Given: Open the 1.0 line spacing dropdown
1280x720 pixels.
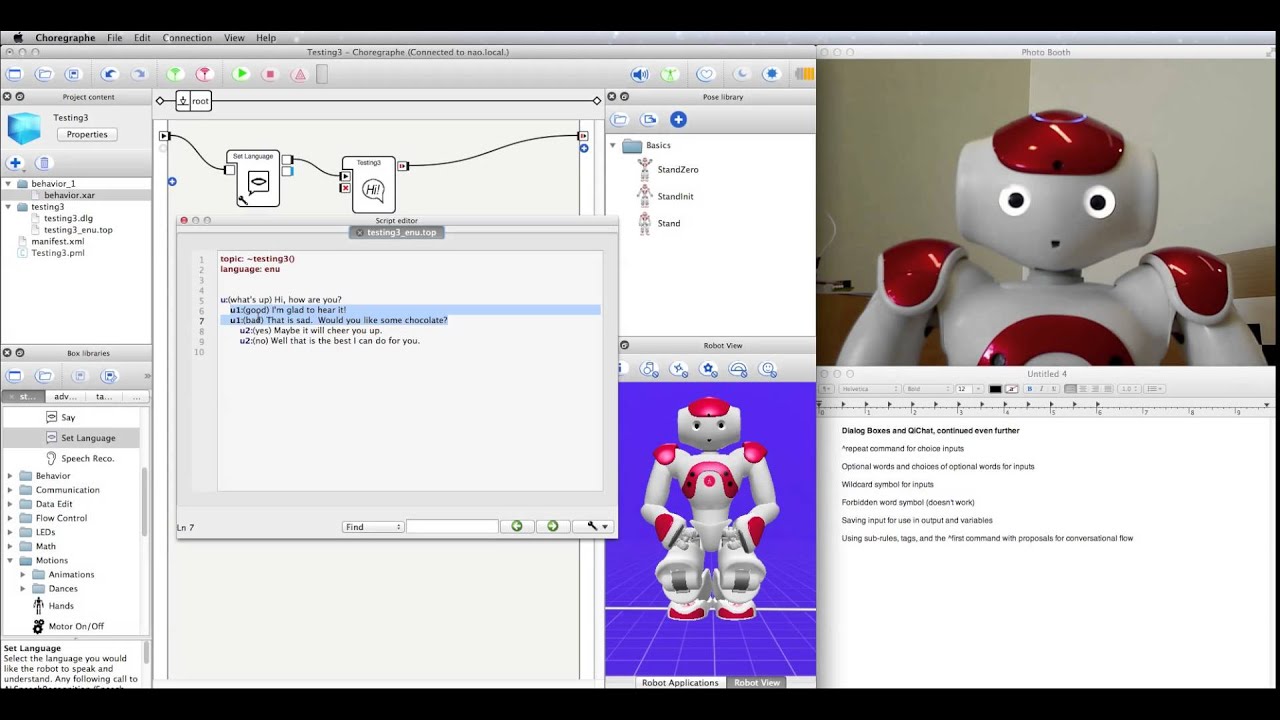Looking at the screenshot, I should 1127,389.
